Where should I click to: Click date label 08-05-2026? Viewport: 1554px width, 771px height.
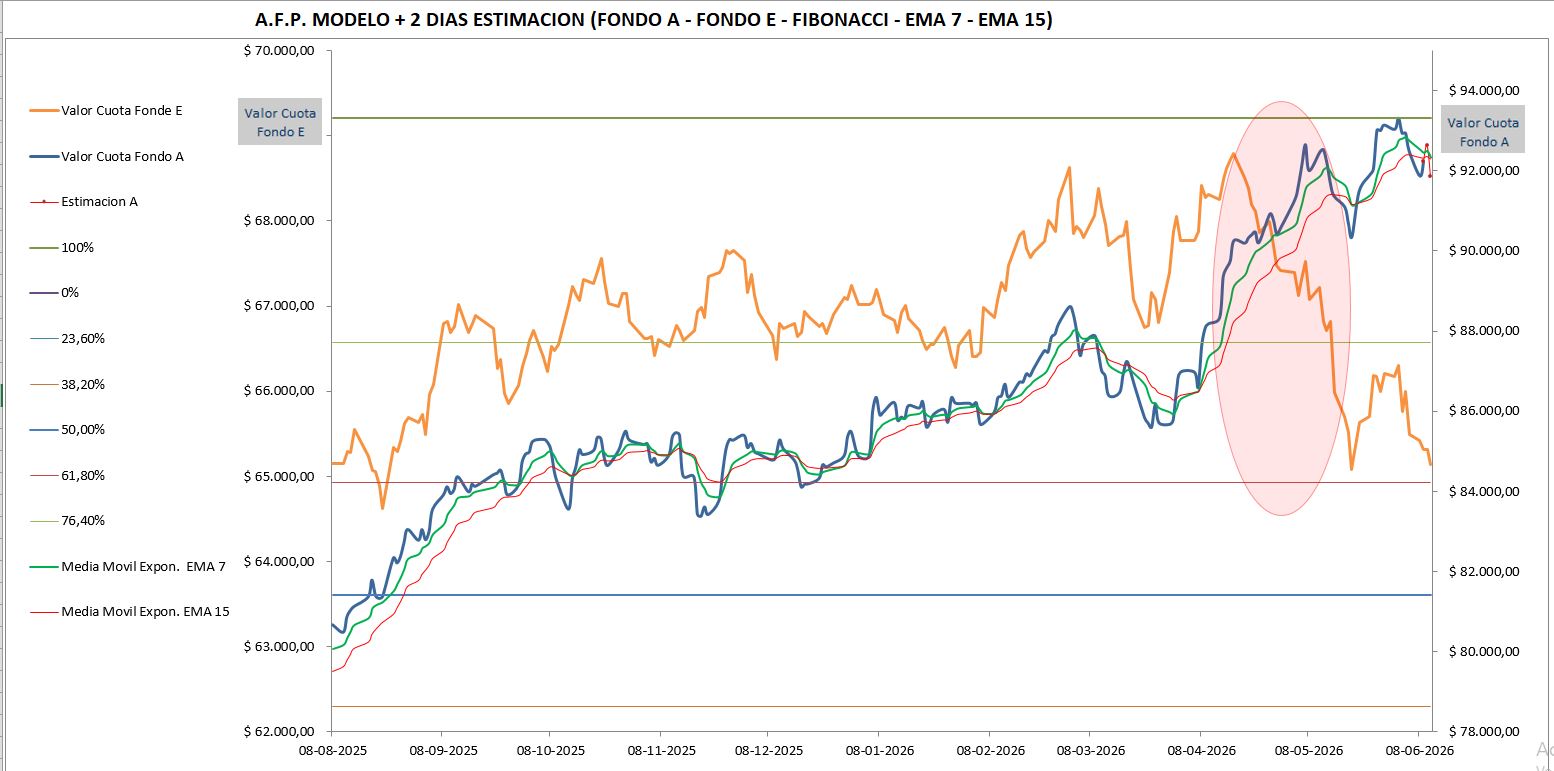pyautogui.click(x=1307, y=750)
